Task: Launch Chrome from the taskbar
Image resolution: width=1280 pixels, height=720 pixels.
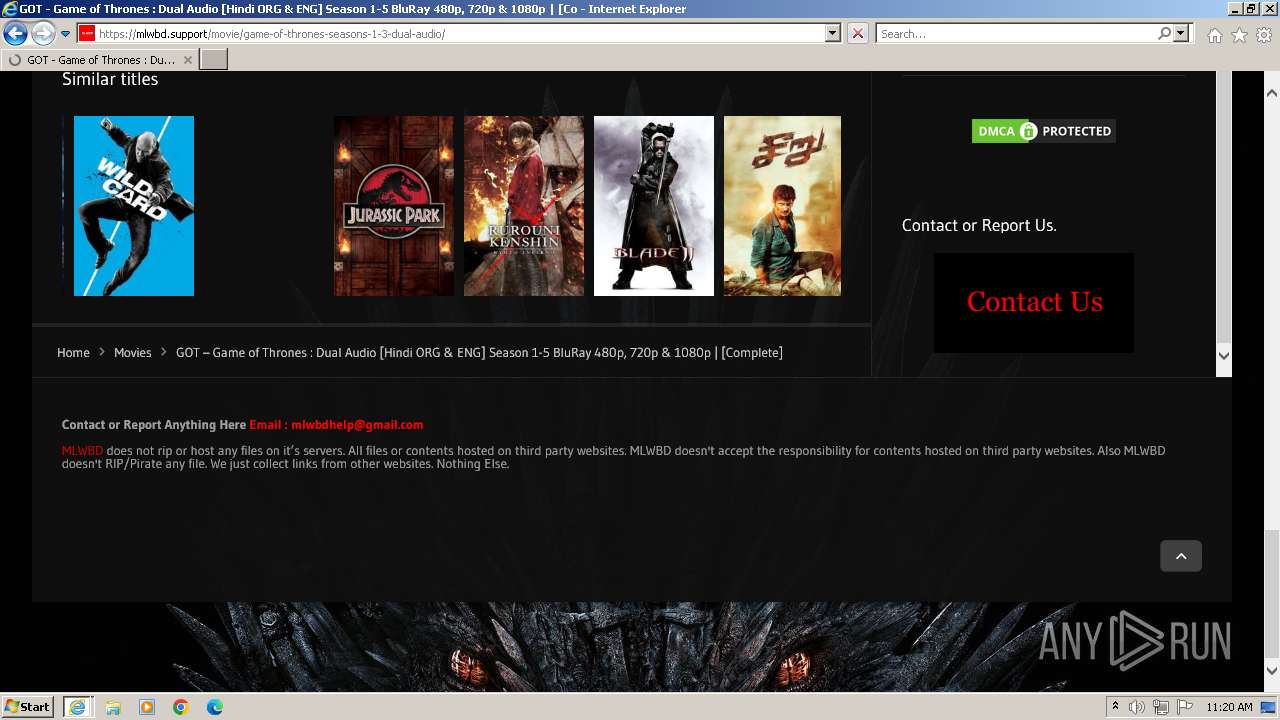Action: [181, 707]
